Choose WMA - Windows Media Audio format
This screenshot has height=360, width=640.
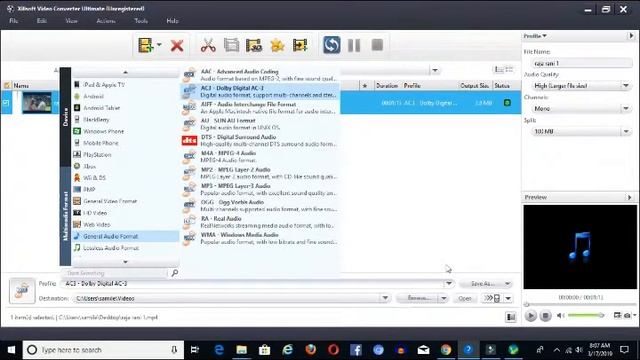tap(260, 238)
